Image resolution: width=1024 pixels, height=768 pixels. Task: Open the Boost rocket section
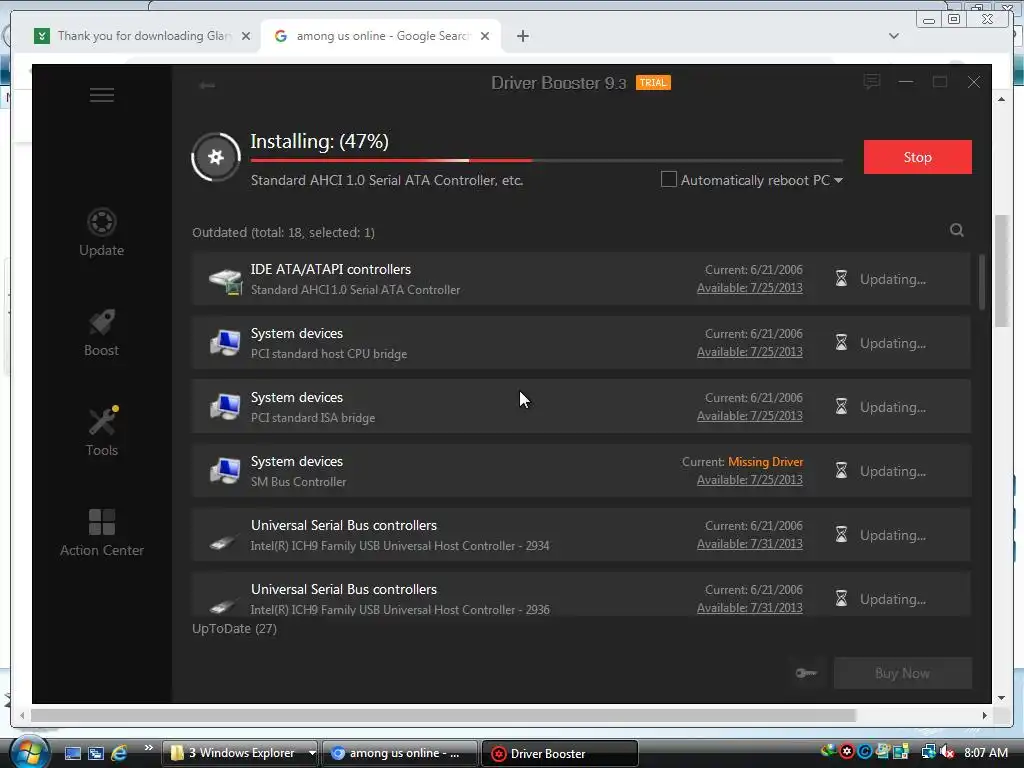pyautogui.click(x=101, y=332)
